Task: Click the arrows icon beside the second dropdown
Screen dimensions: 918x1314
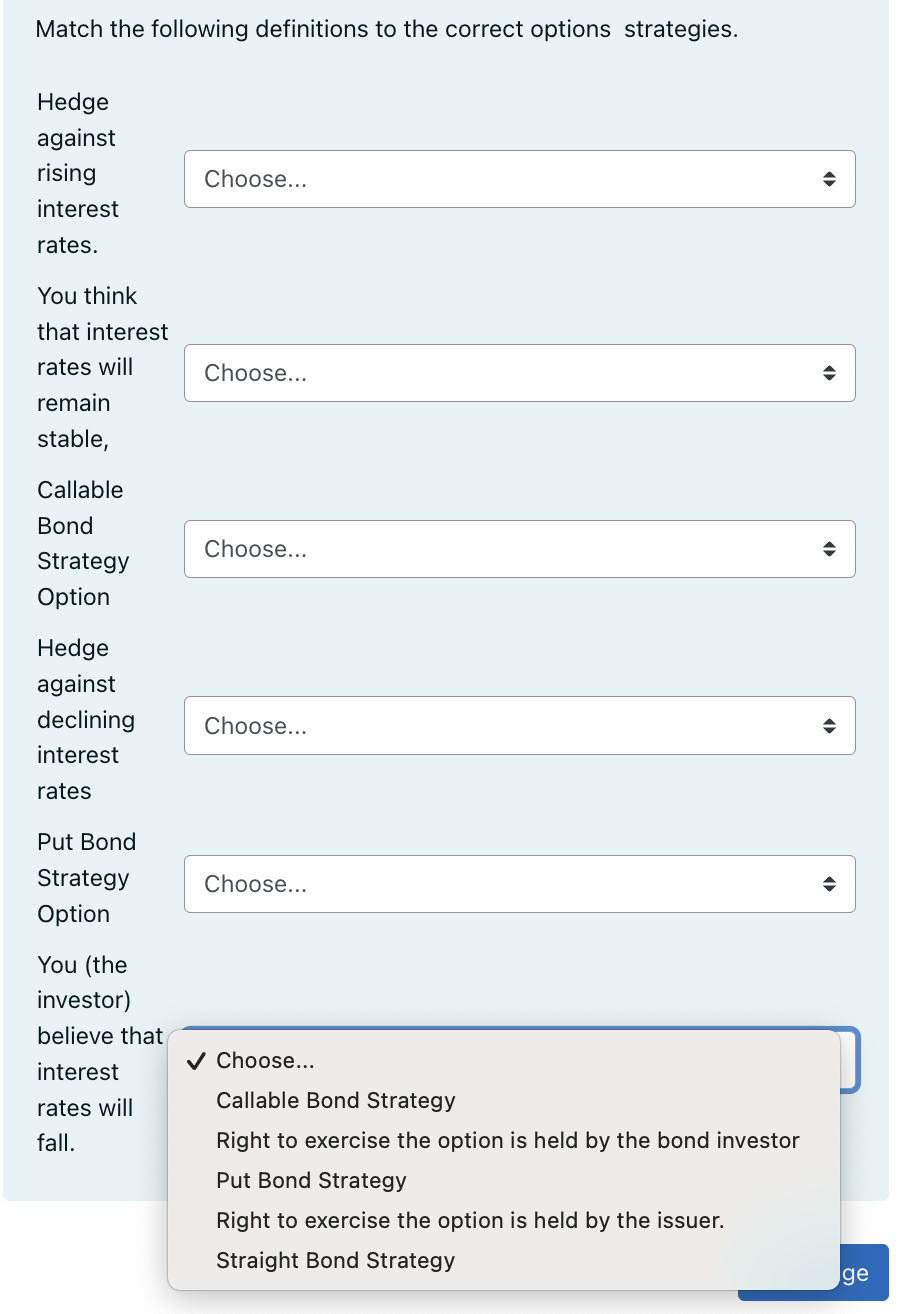Action: pos(830,373)
